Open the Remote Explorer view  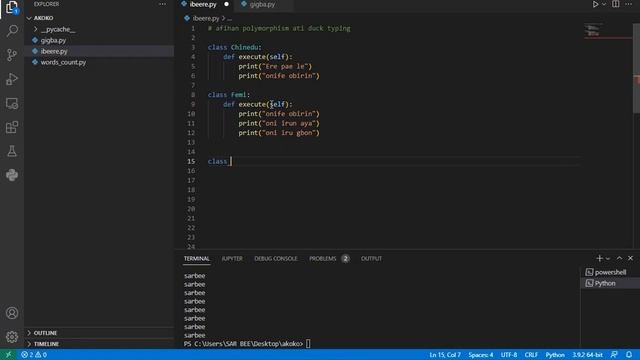coord(12,103)
